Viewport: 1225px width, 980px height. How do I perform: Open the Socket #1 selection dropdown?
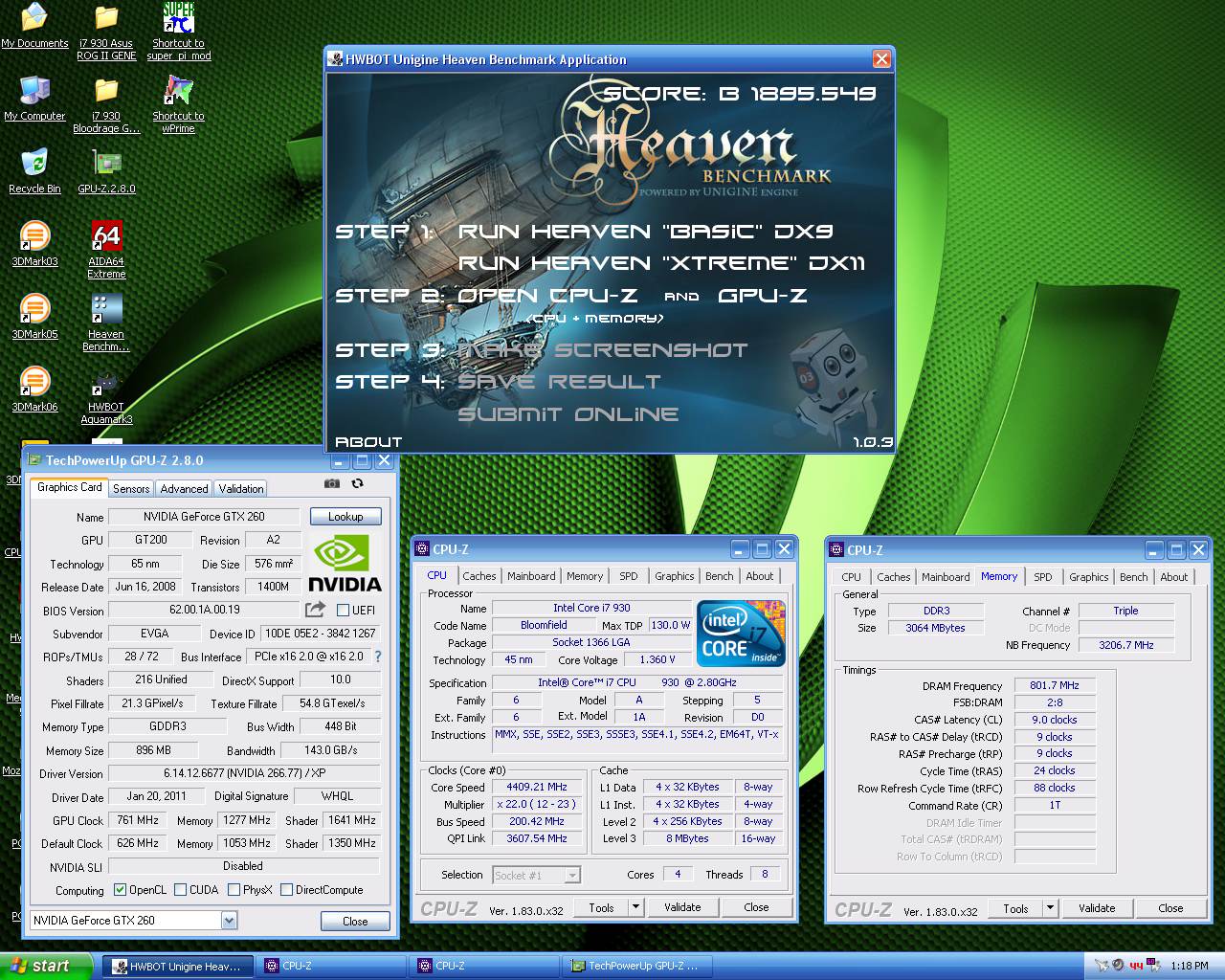[571, 875]
